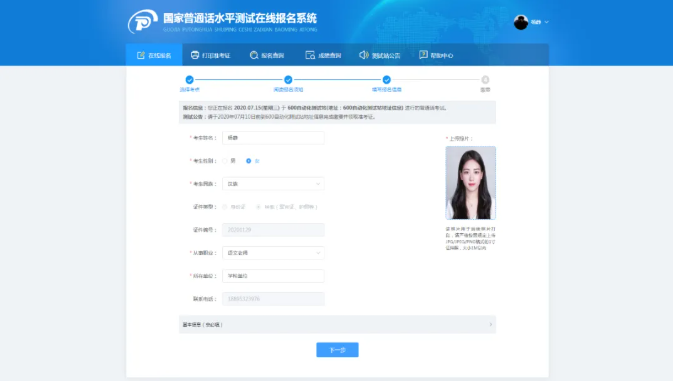Viewport: 673px width, 381px height.
Task: Open the user account dropdown menu
Action: 531,22
